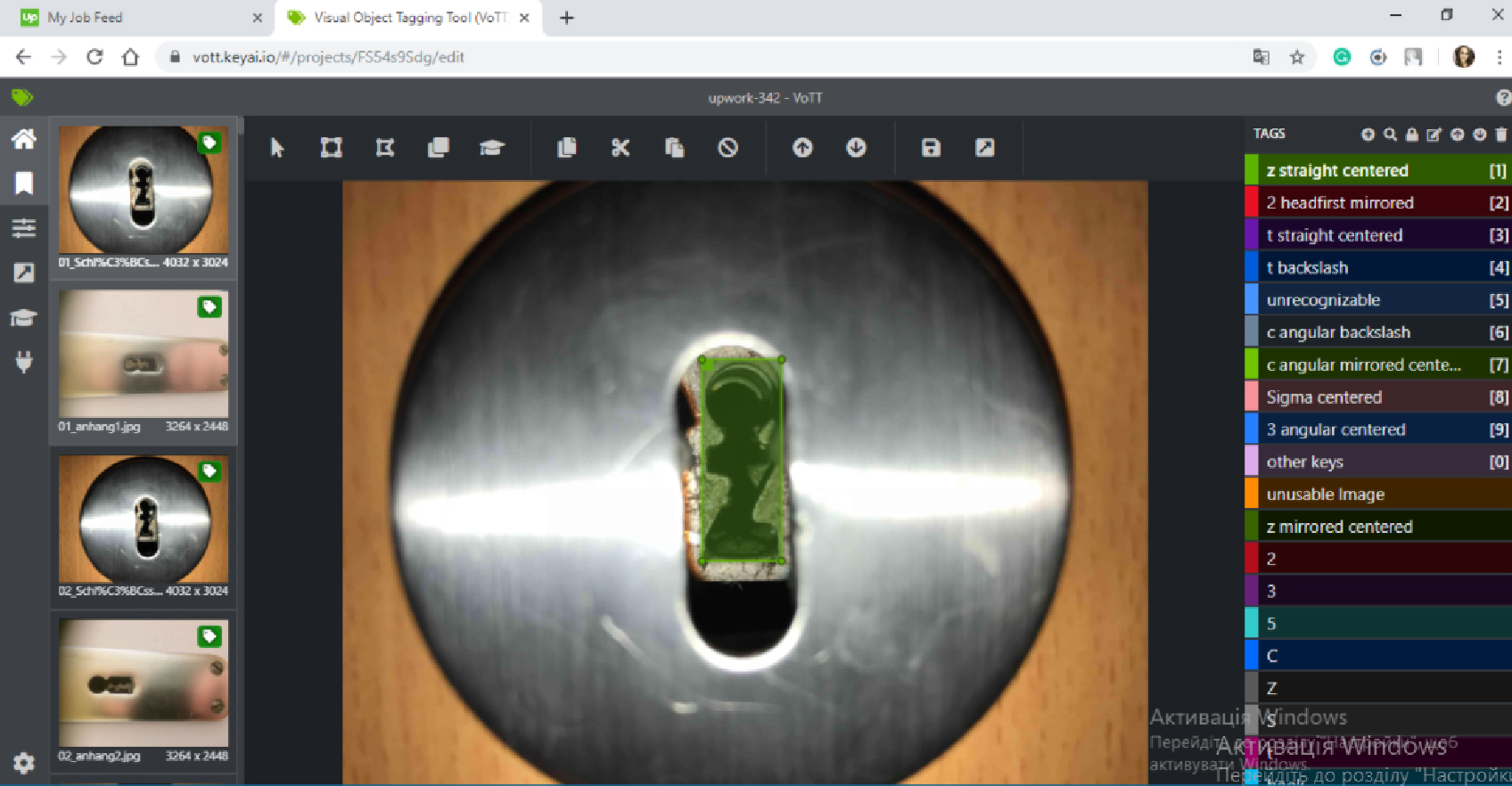Apply the 'Sigma centered' tag
Viewport: 1512px width, 786px height.
[1324, 397]
